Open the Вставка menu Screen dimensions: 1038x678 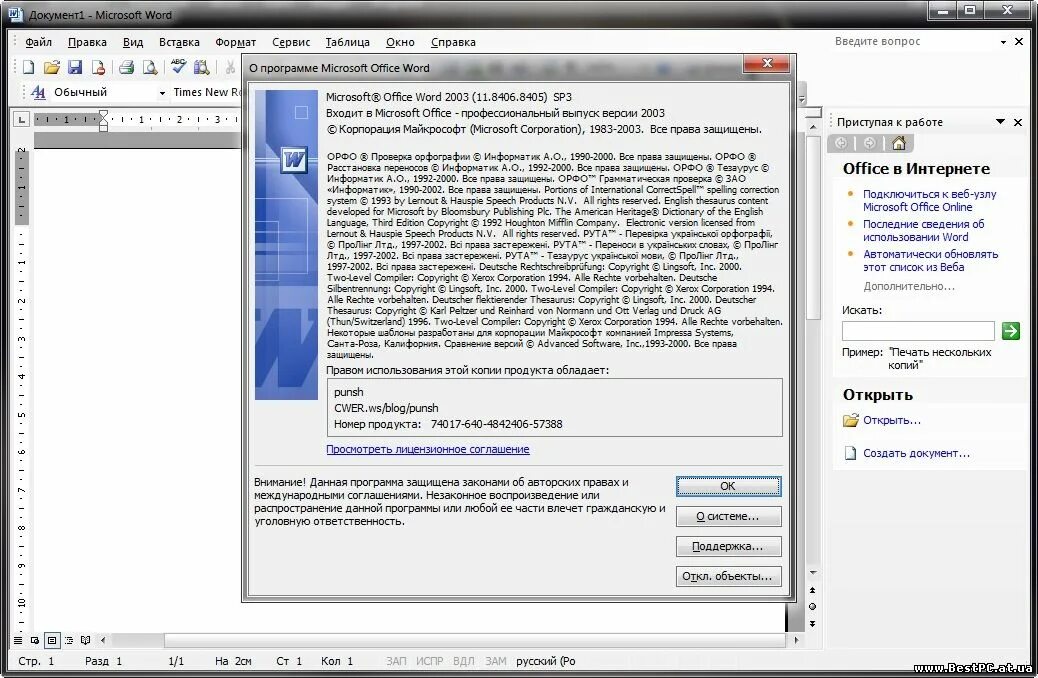click(x=179, y=42)
